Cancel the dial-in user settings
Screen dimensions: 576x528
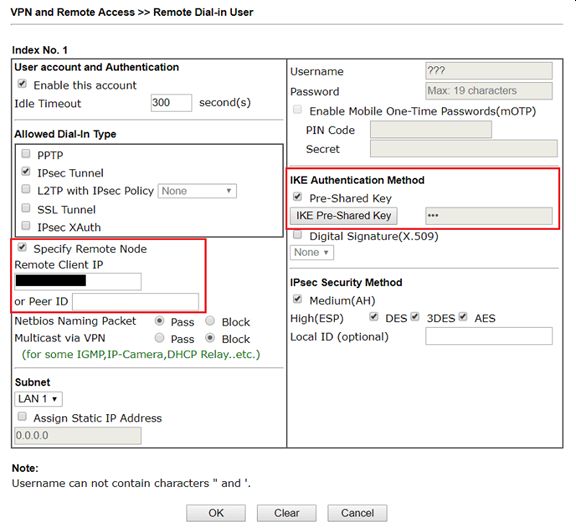pyautogui.click(x=357, y=513)
